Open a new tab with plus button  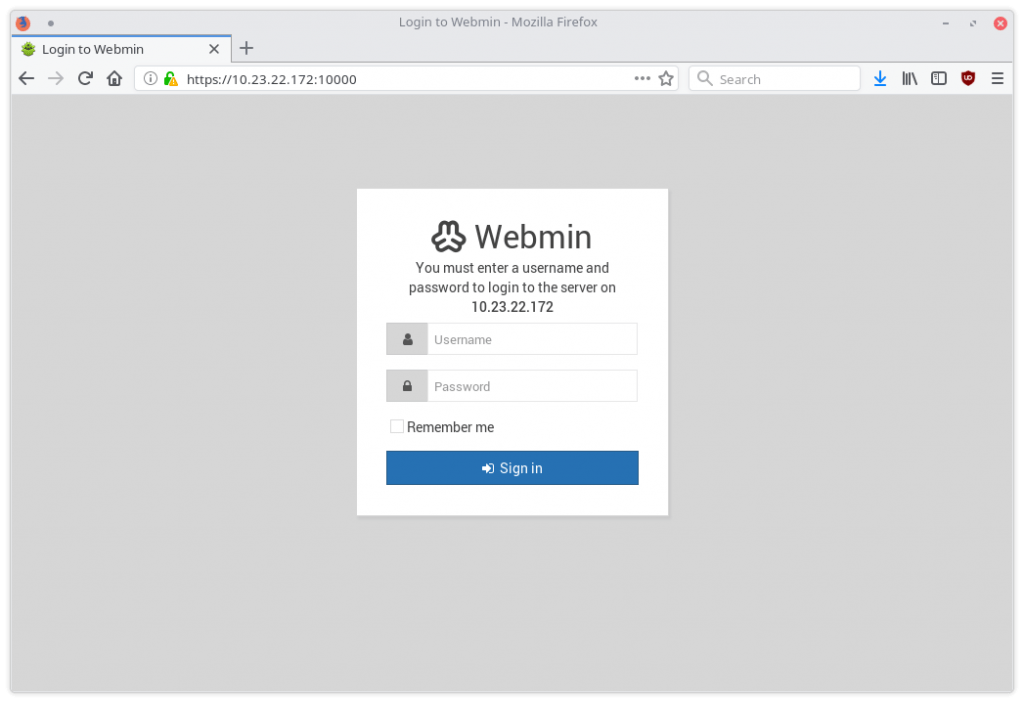pyautogui.click(x=246, y=48)
